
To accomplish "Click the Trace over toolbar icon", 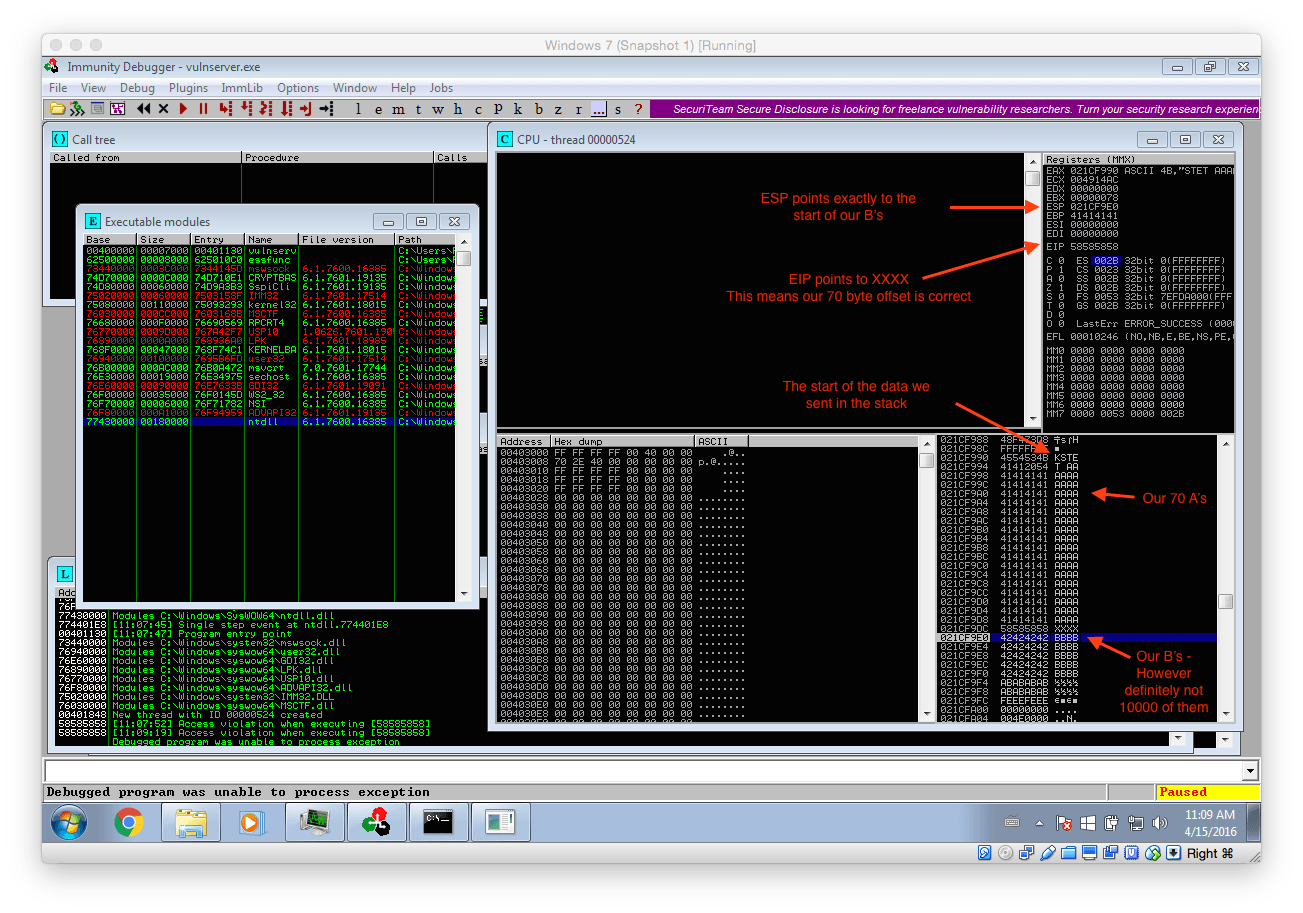I will point(286,108).
